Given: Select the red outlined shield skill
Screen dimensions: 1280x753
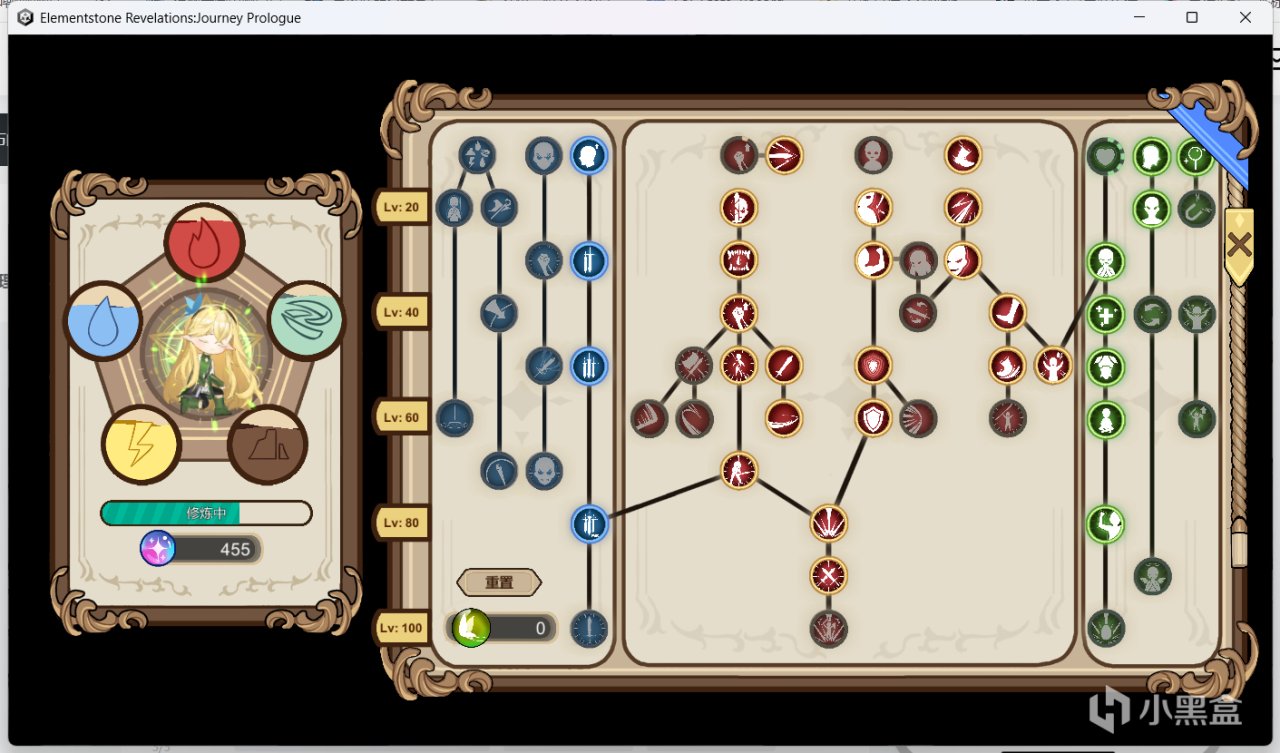Looking at the screenshot, I should 873,418.
